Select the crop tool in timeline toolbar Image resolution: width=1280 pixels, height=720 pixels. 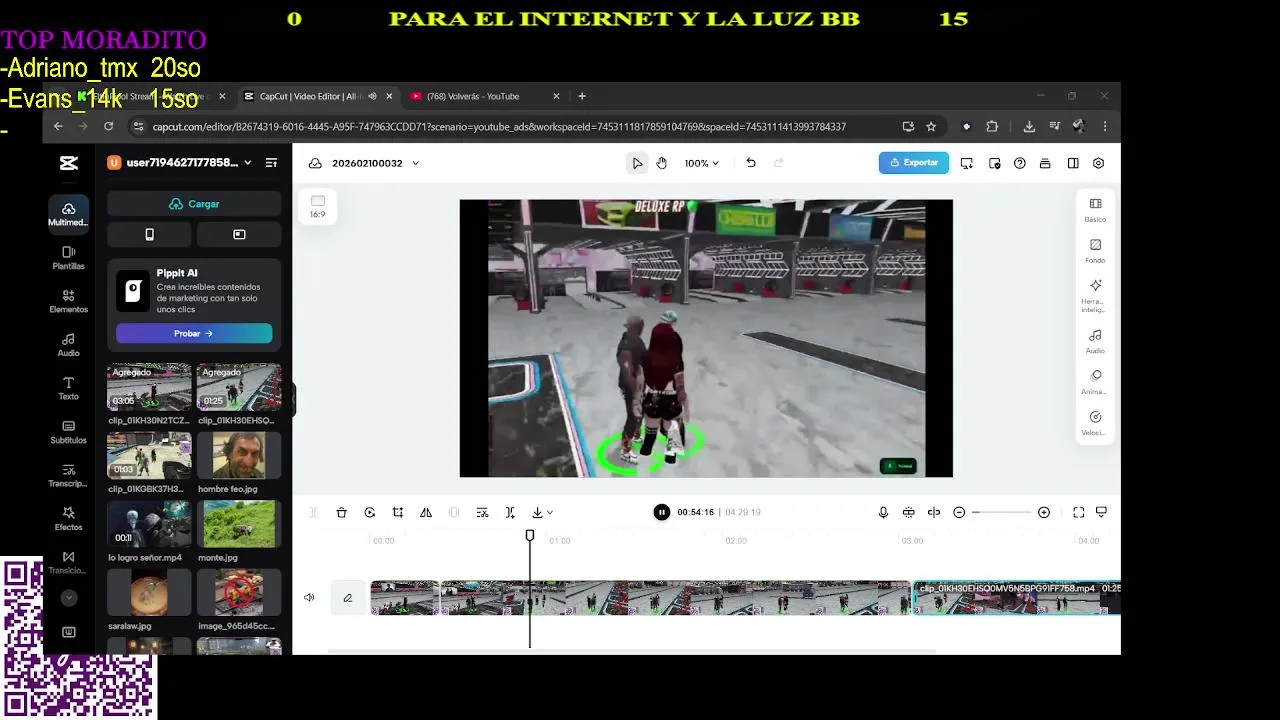tap(398, 513)
